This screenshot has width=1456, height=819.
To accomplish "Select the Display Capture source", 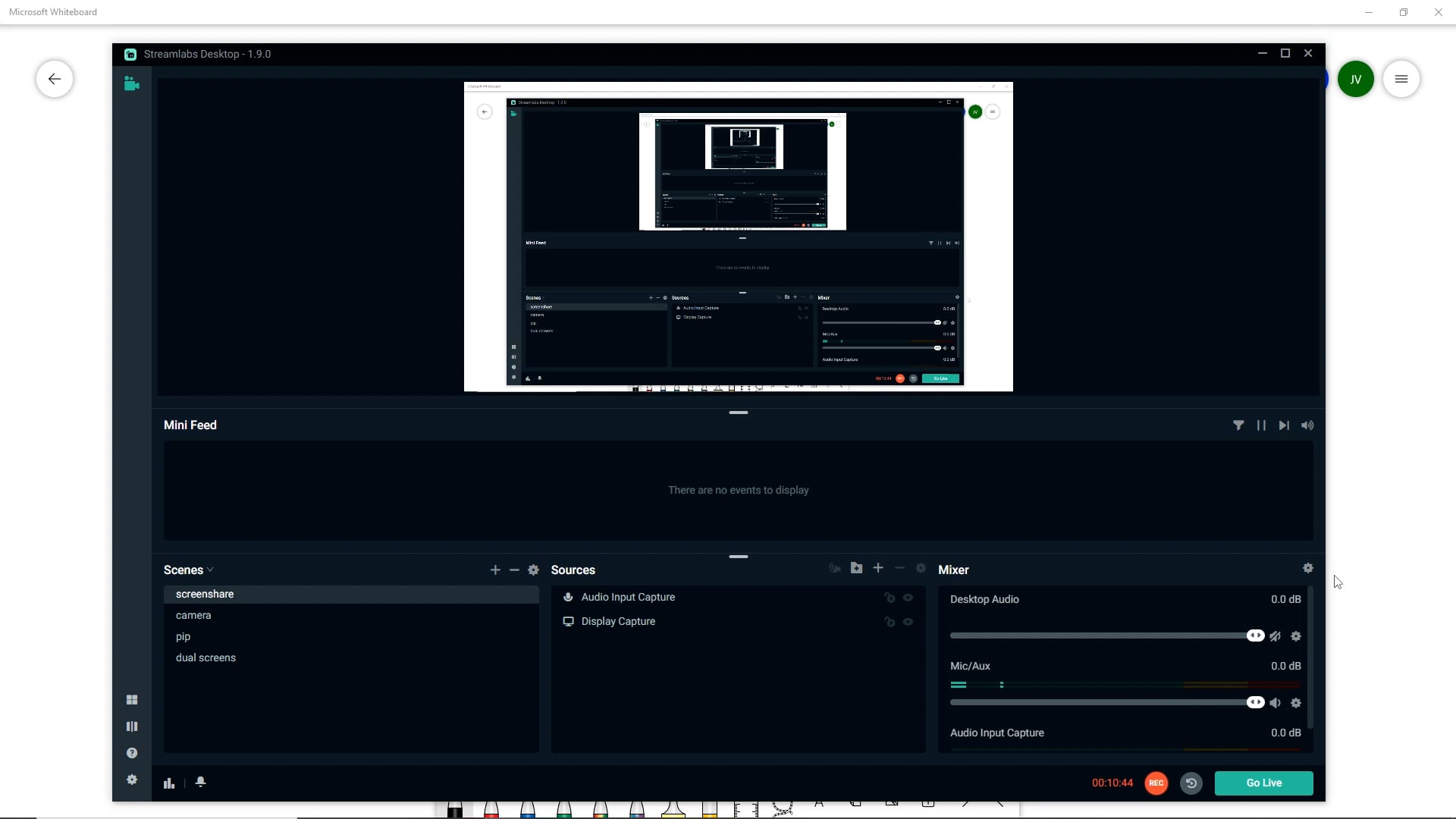I will pyautogui.click(x=738, y=622).
